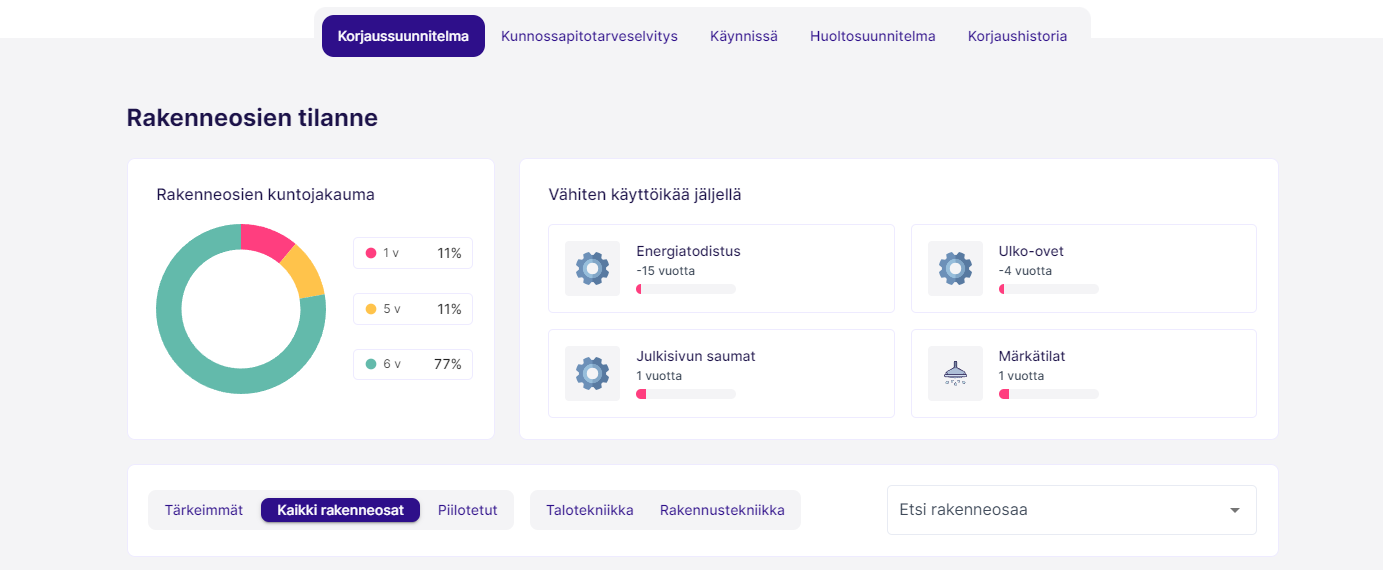Open the Kunnossapitotarveselvitys tab
This screenshot has width=1383, height=570.
coord(589,36)
